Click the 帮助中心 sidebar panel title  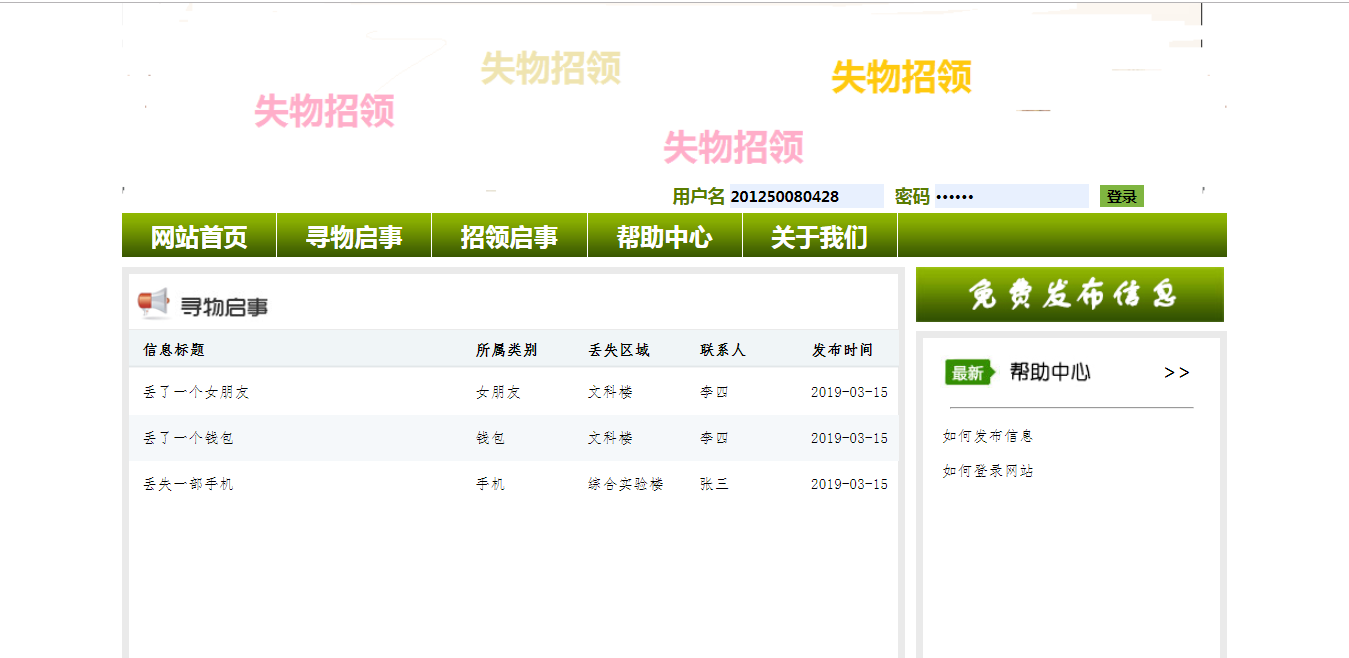1050,372
